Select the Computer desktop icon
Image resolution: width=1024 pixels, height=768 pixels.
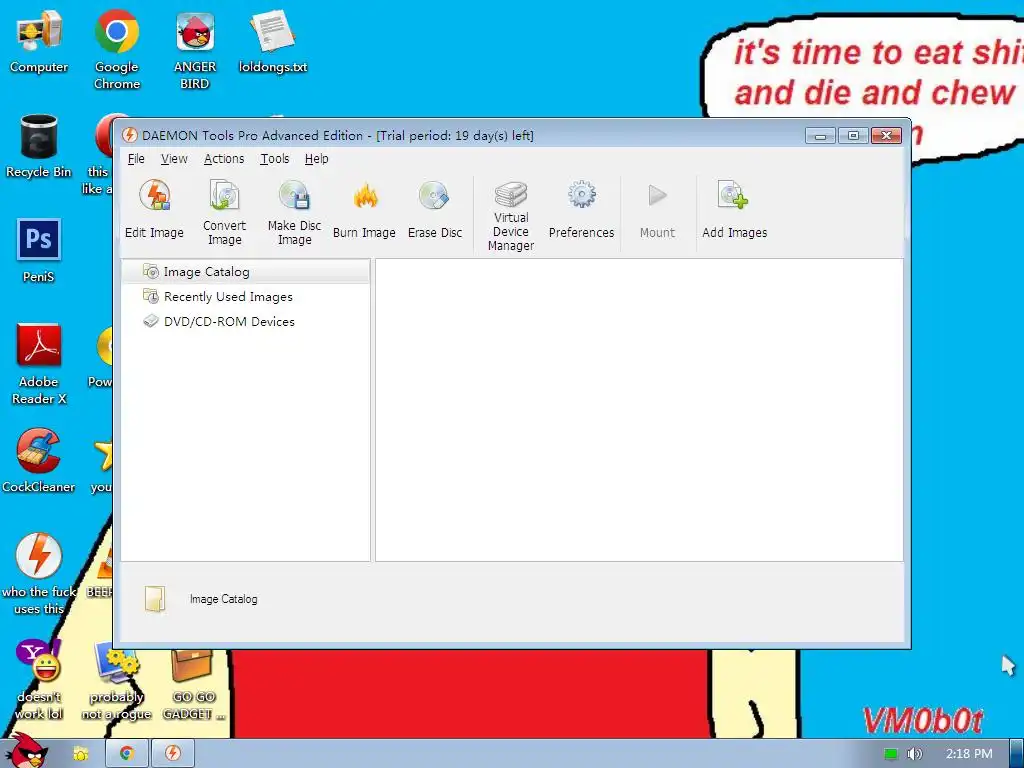[x=39, y=42]
